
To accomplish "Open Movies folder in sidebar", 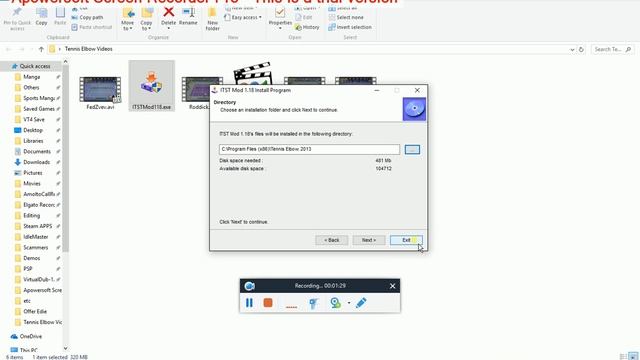I will (32, 184).
